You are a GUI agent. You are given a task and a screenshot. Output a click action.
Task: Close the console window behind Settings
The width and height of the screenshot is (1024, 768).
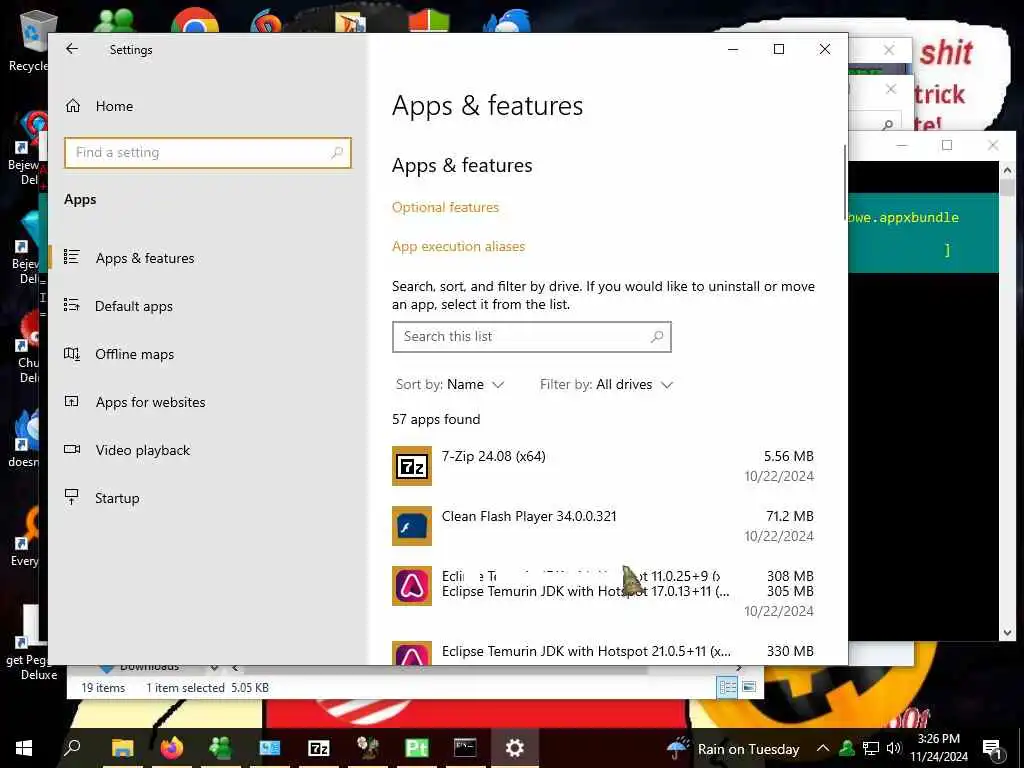[993, 145]
